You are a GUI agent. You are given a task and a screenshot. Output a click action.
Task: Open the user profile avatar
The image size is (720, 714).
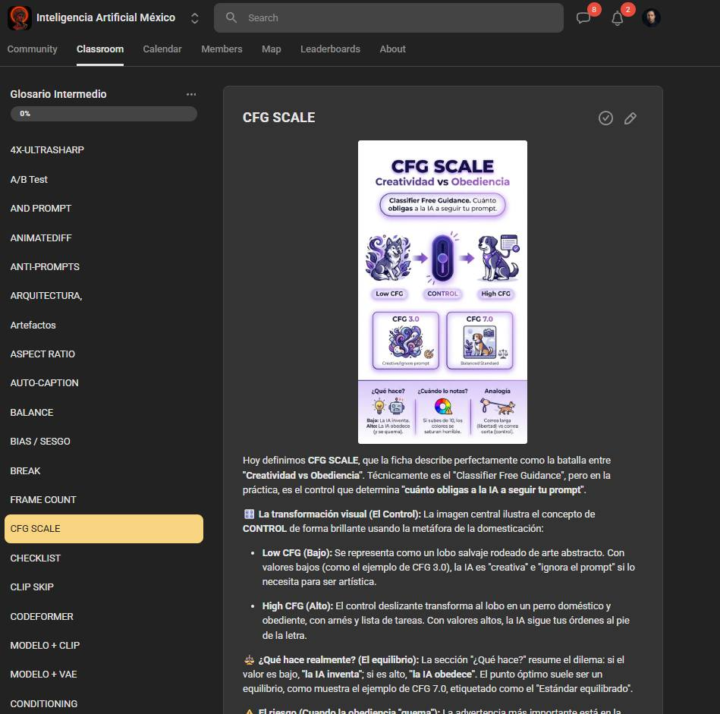(x=651, y=18)
